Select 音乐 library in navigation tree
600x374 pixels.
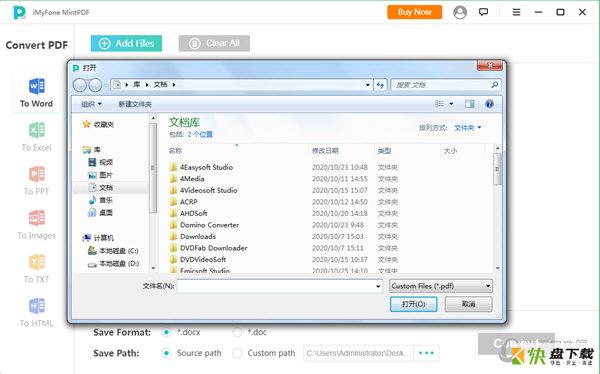[x=101, y=200]
